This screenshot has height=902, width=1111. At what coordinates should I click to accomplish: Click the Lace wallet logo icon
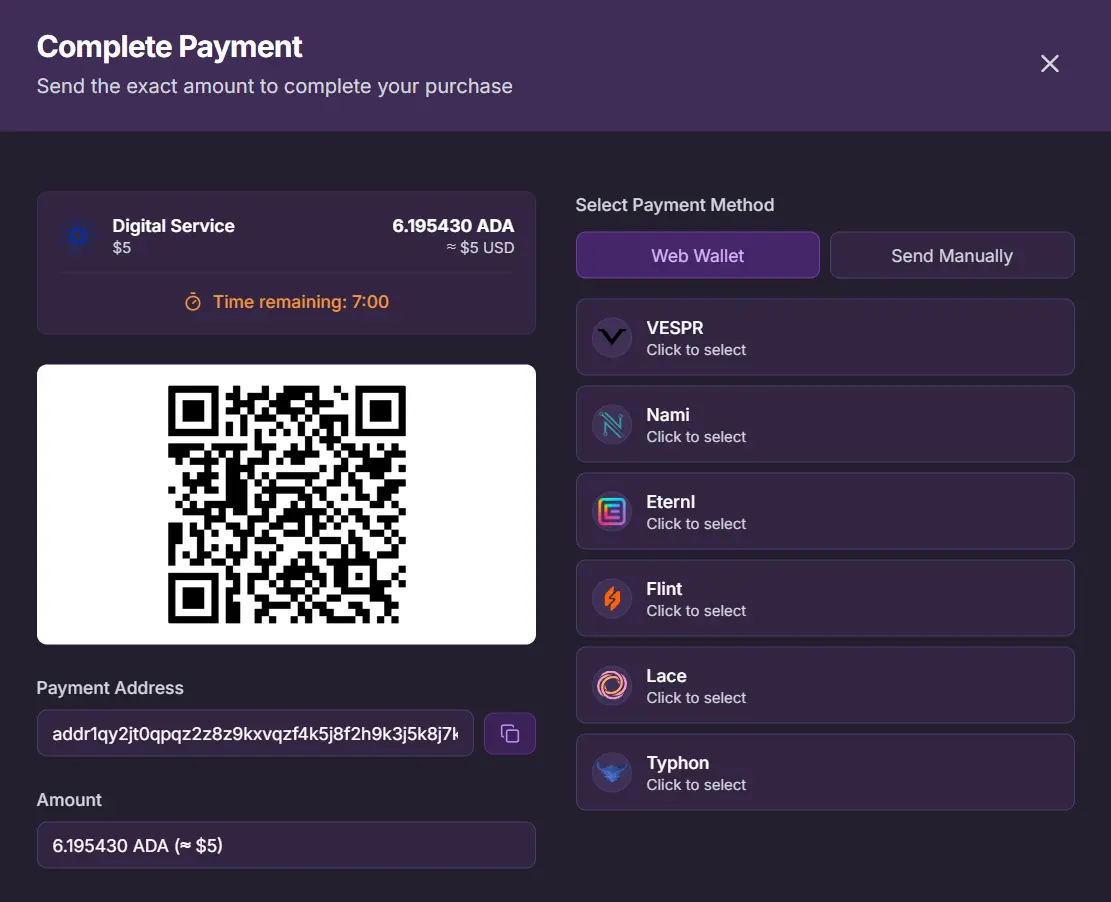612,686
